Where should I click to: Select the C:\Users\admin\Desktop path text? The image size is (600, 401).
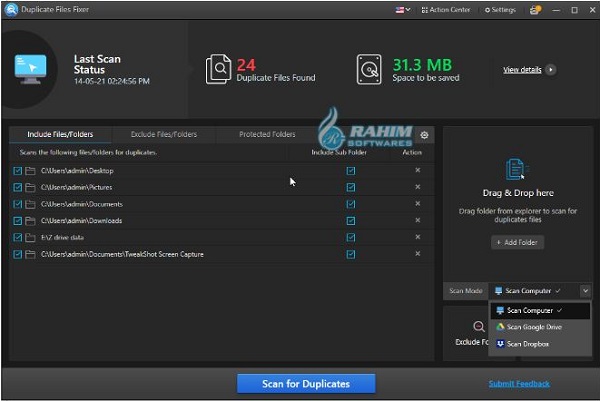click(77, 171)
